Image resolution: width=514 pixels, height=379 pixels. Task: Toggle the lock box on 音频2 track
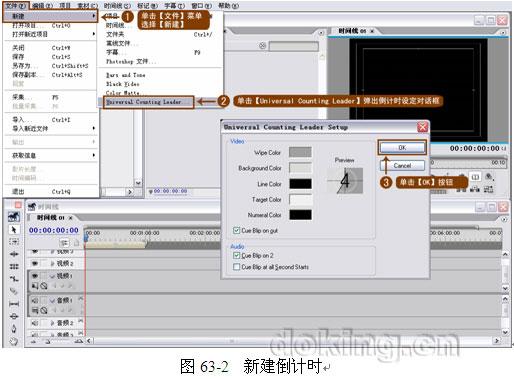(44, 323)
